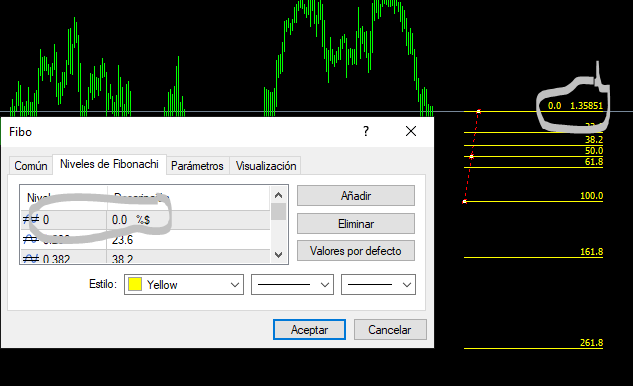Image resolution: width=633 pixels, height=386 pixels.
Task: Switch to the Común tab
Action: [31, 166]
